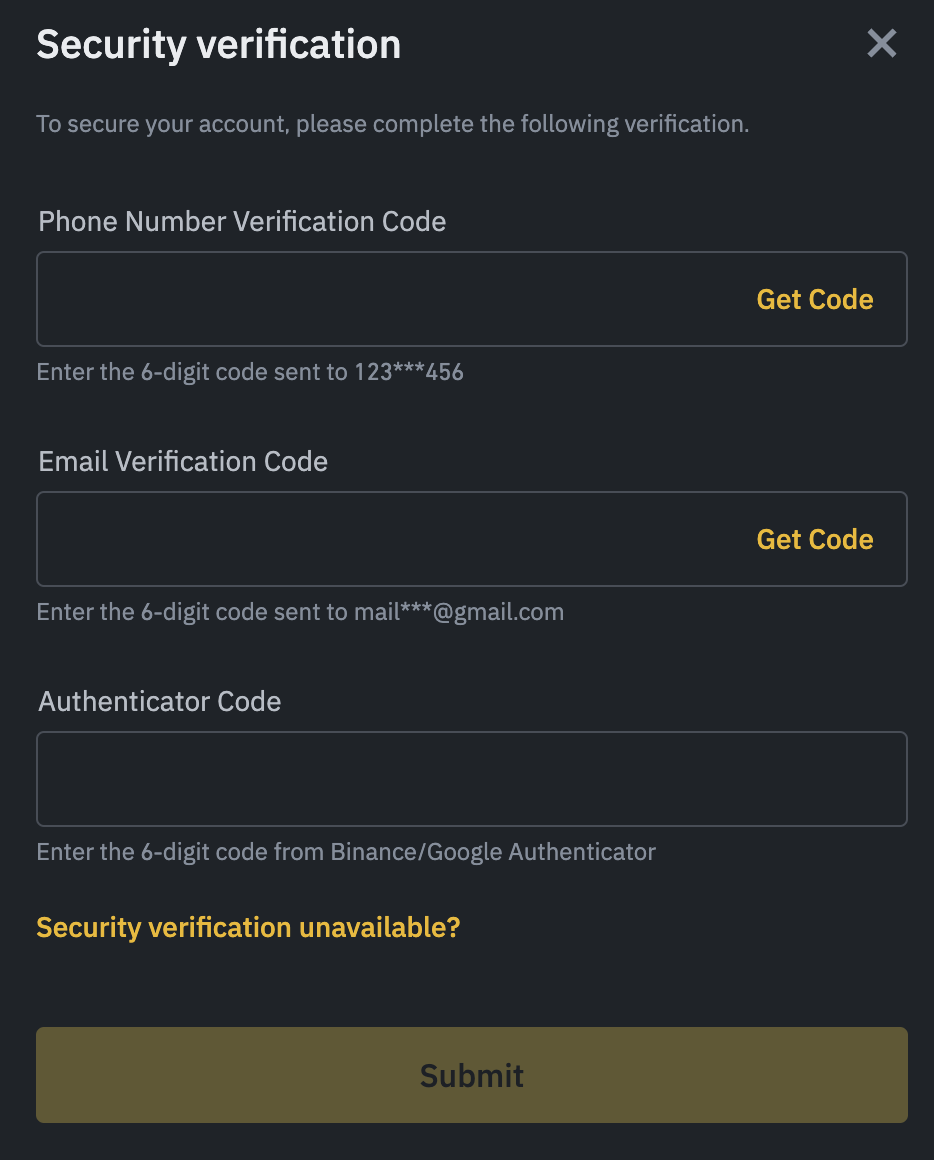Click 'Enter the 6-digit code' email hint
This screenshot has width=934, height=1160.
click(x=150, y=612)
